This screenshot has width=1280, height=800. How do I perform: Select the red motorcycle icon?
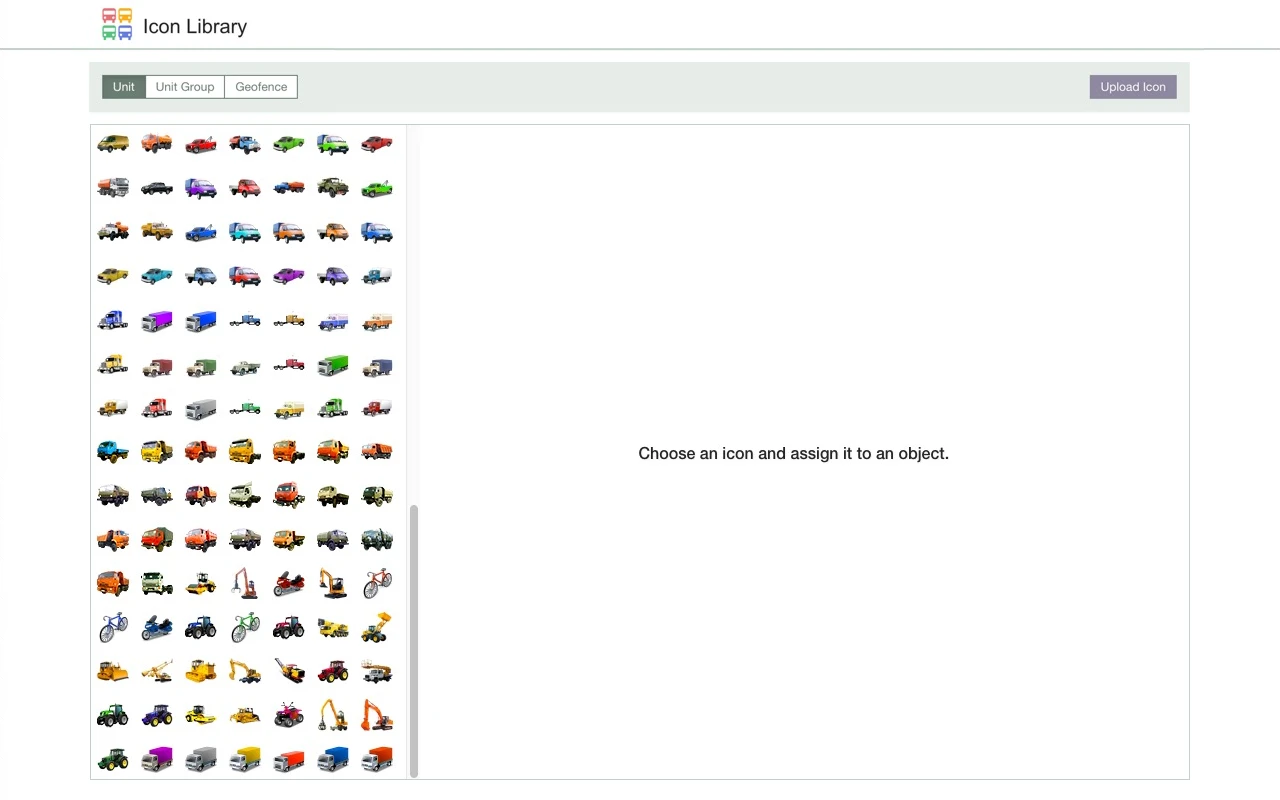pos(289,583)
